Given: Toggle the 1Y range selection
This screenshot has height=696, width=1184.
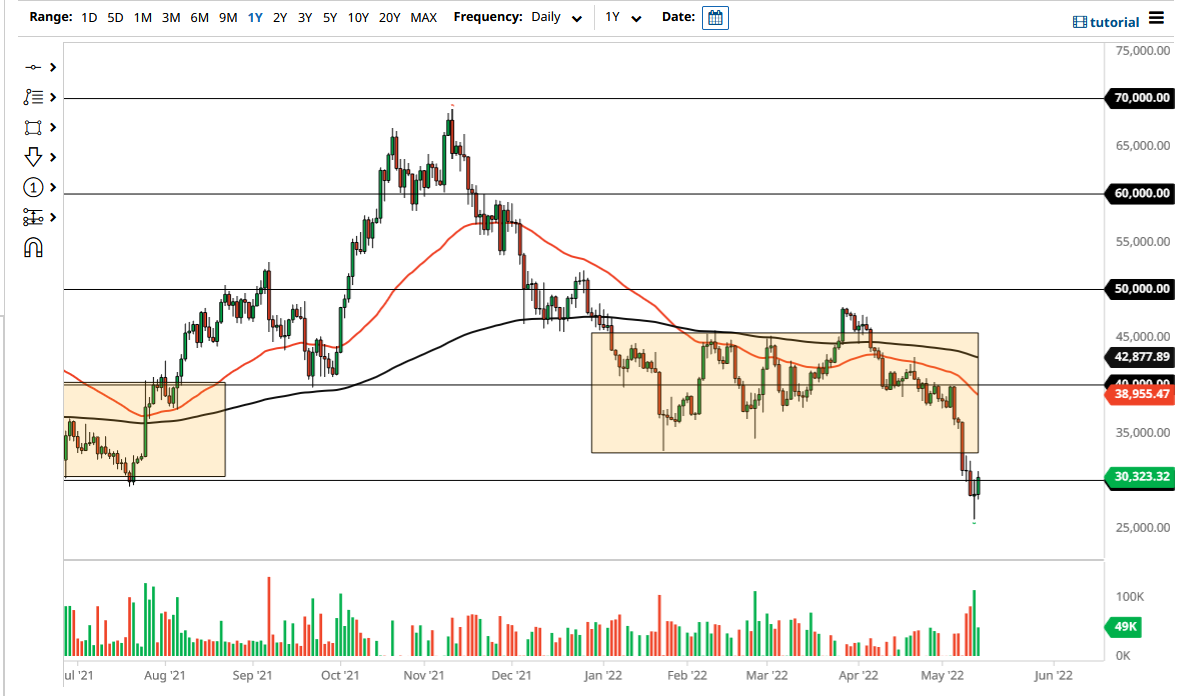Looking at the screenshot, I should click(252, 17).
